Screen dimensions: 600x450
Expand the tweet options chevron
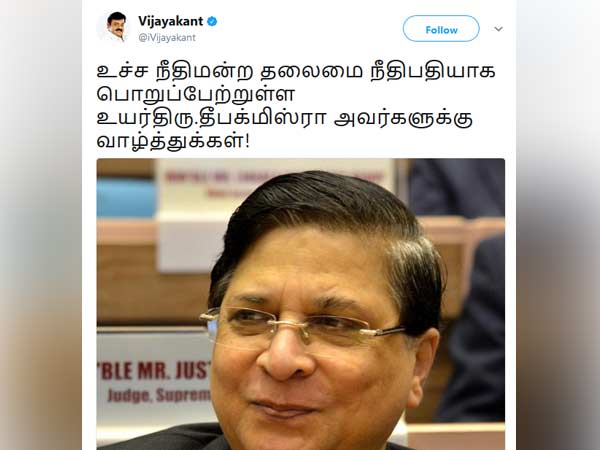[498, 29]
